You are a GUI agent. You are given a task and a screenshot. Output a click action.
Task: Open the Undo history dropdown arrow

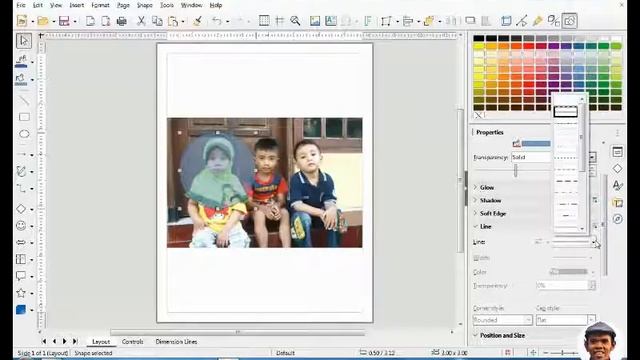tap(227, 21)
